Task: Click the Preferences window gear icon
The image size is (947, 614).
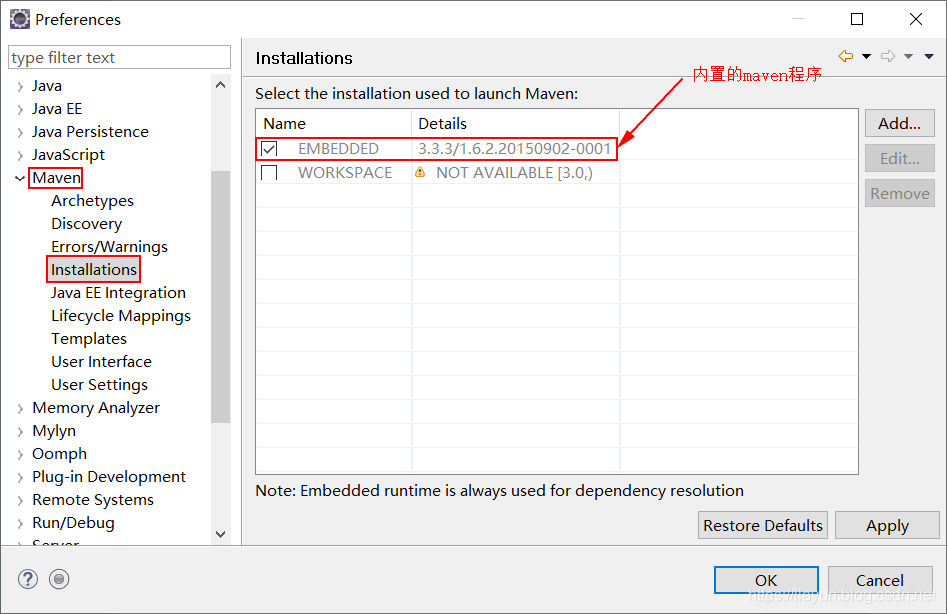Action: [x=19, y=19]
